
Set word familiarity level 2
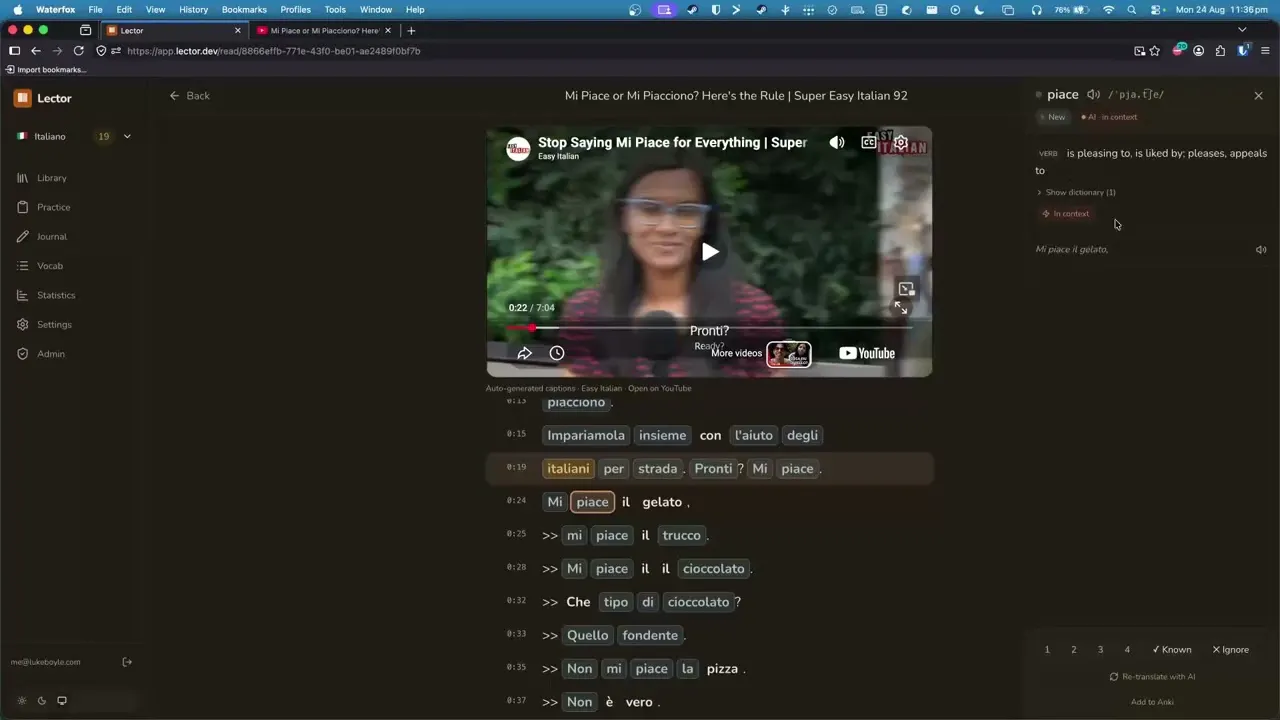point(1074,650)
